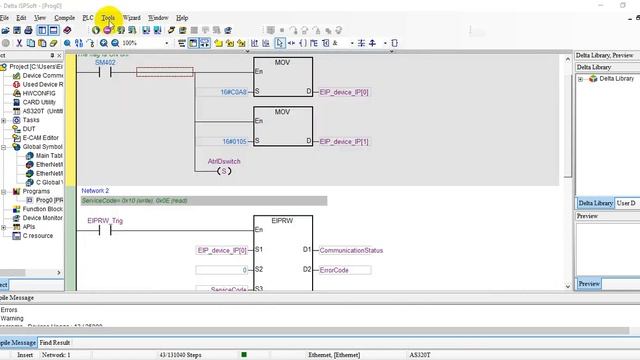640x360 pixels.
Task: Click the upload from PLC icon
Action: coord(157,30)
